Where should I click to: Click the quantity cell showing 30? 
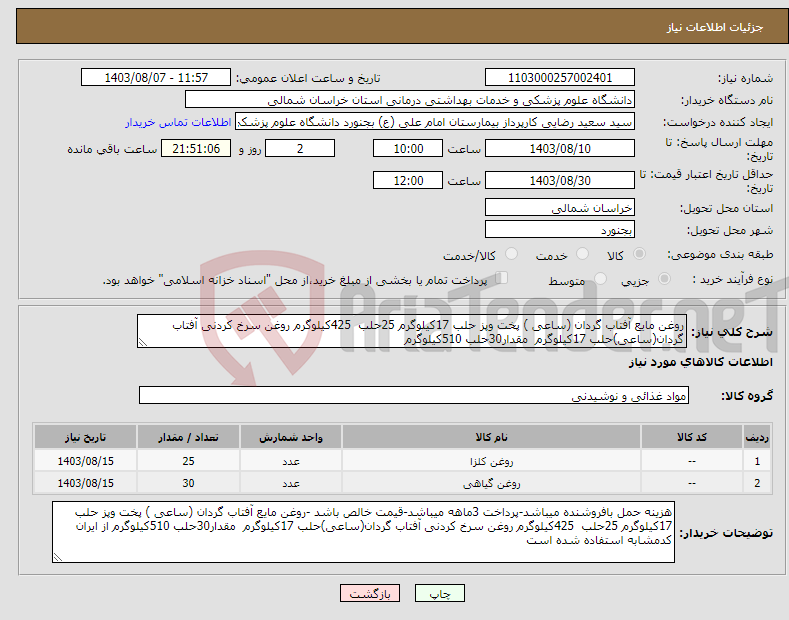[188, 483]
